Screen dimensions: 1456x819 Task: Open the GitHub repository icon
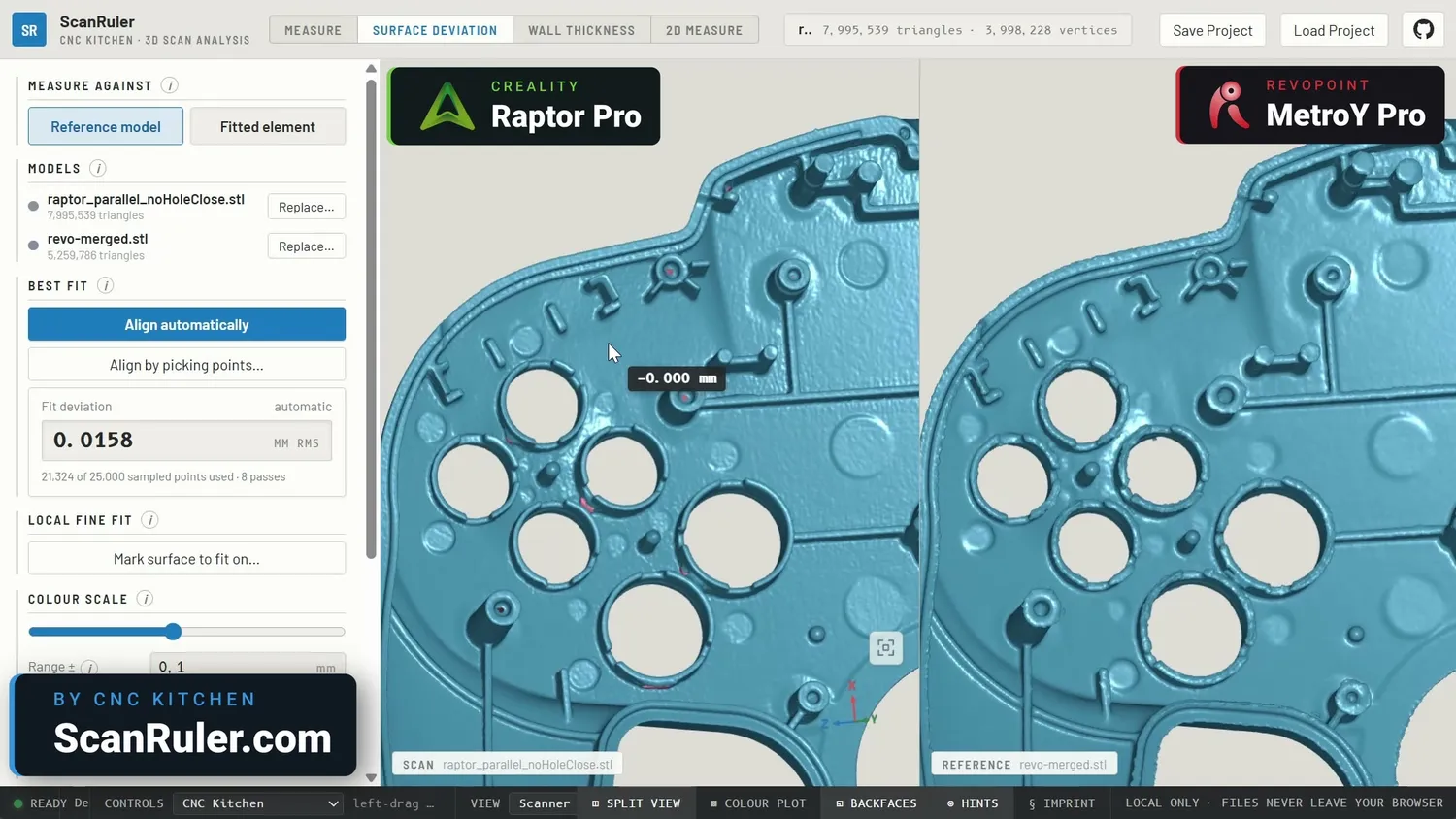click(x=1423, y=30)
